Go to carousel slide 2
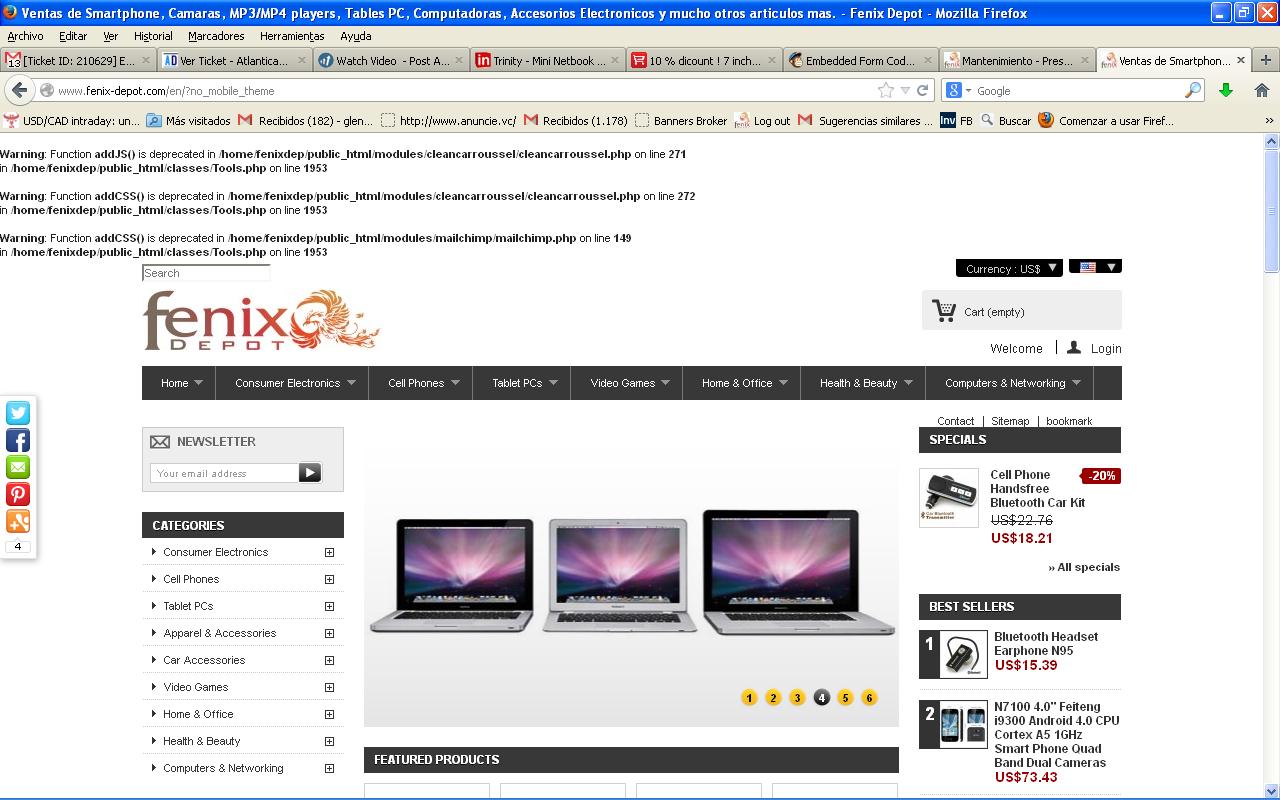Screen dimensions: 1280x800 (x=773, y=698)
